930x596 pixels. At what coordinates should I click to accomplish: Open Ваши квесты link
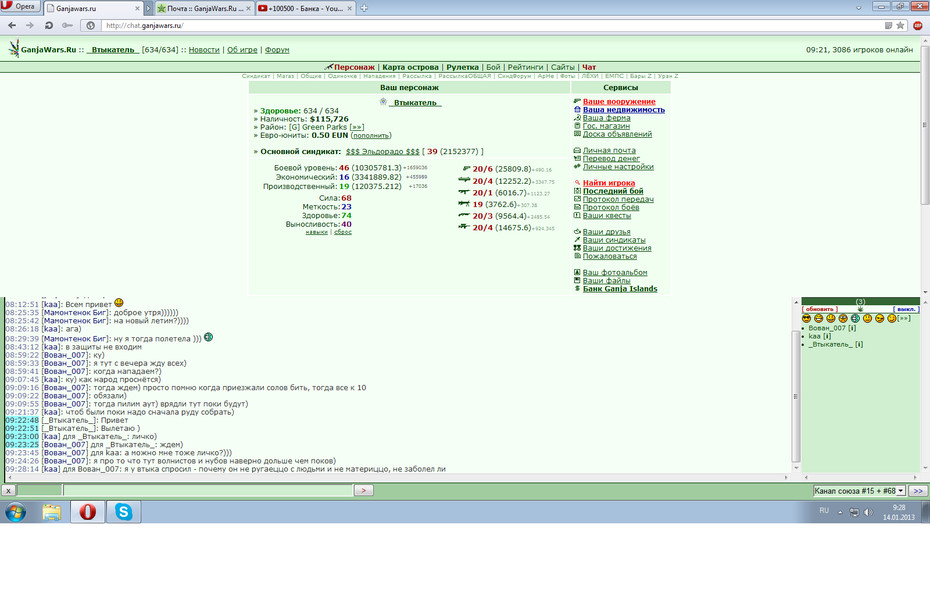607,215
